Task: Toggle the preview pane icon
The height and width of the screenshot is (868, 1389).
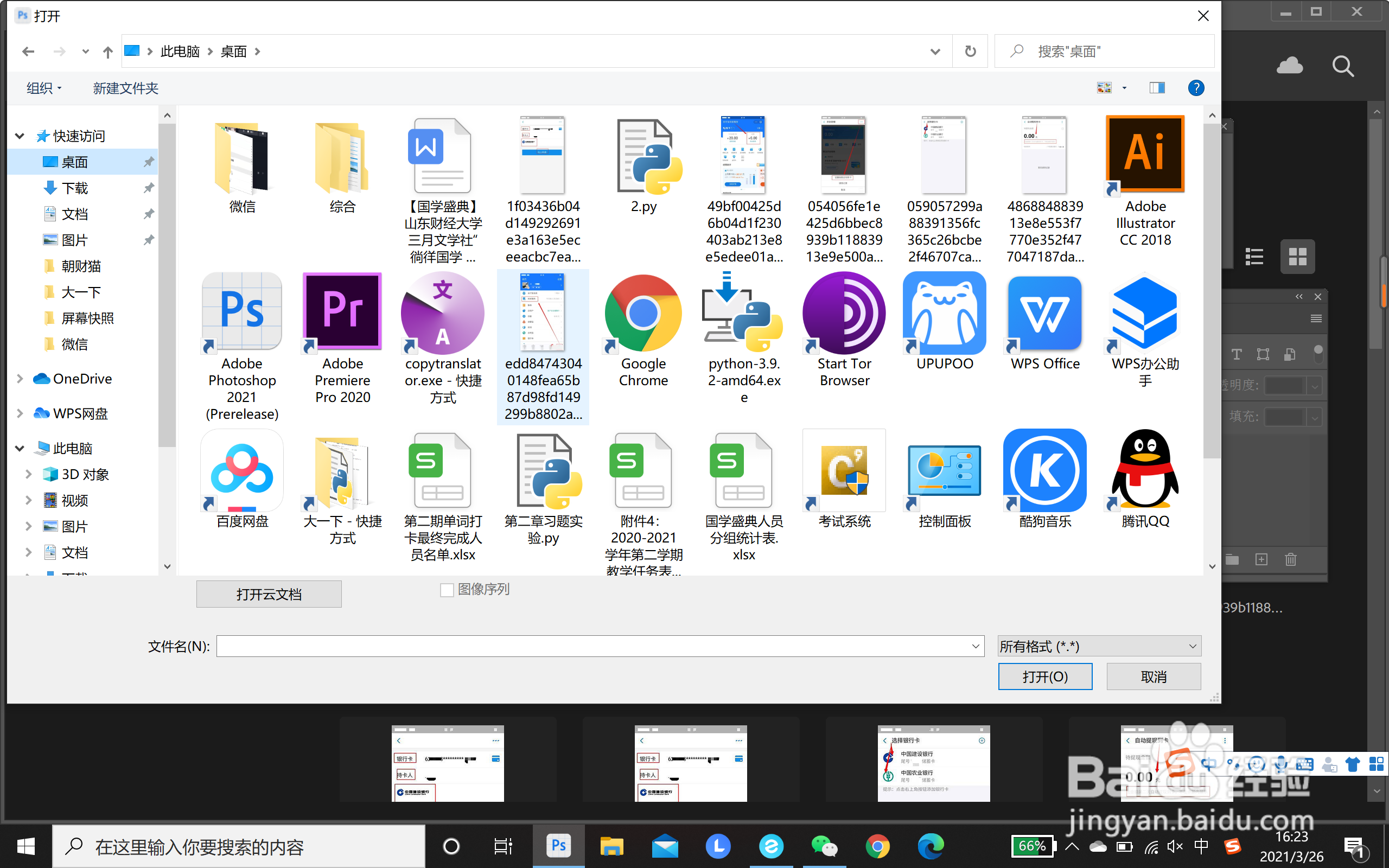Action: (x=1157, y=88)
